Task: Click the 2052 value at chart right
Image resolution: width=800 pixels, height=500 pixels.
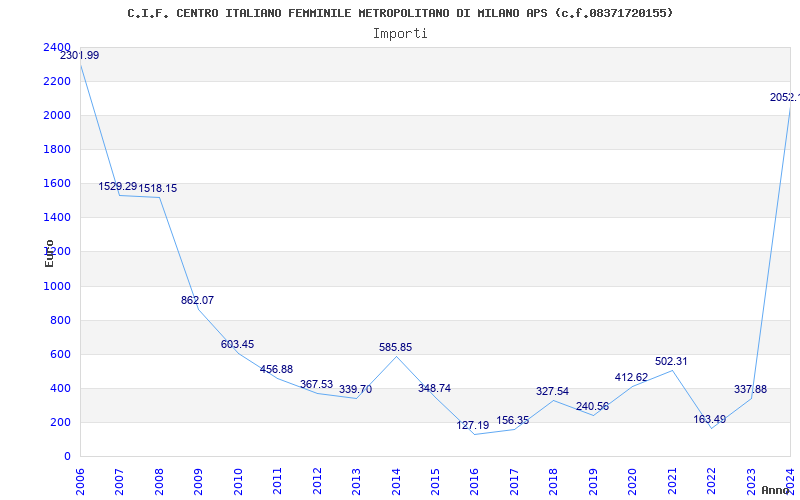Action: pos(785,97)
